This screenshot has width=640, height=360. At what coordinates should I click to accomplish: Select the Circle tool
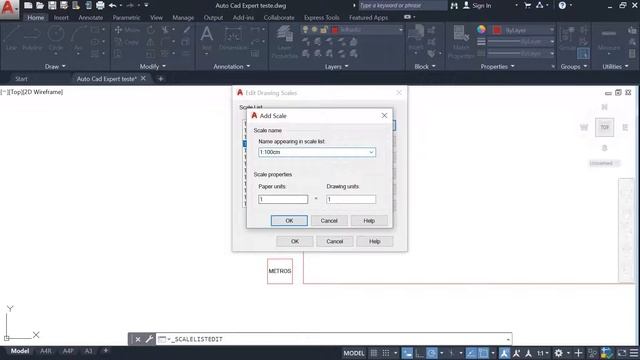(56, 38)
